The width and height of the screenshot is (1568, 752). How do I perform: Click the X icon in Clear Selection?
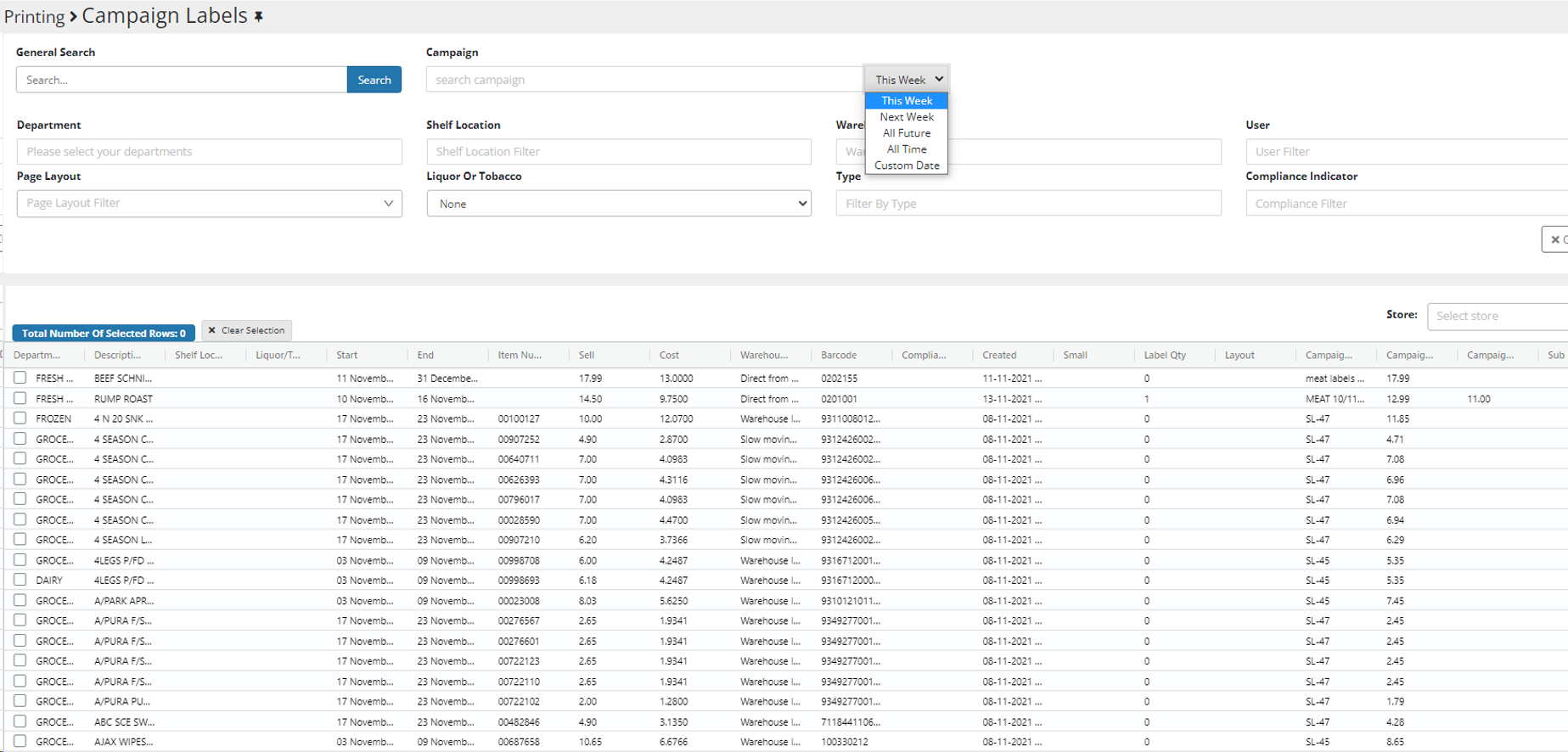pyautogui.click(x=212, y=330)
